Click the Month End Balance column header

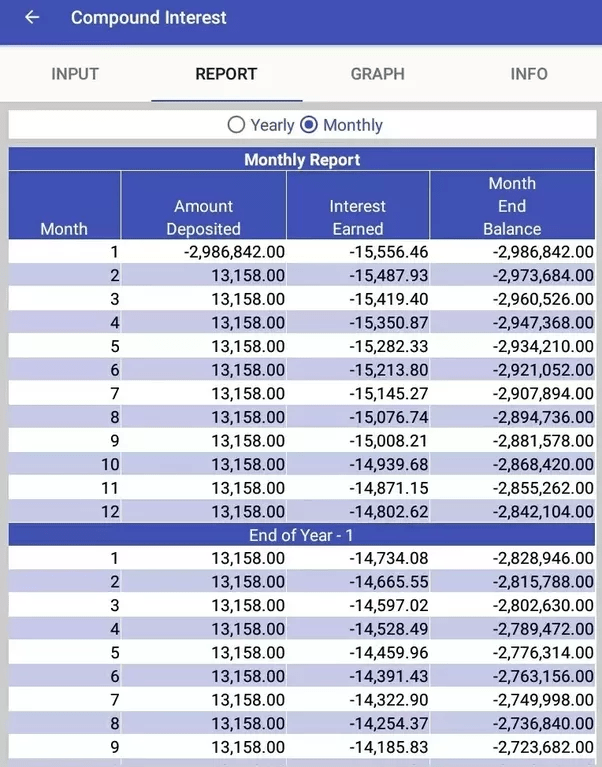(x=513, y=205)
